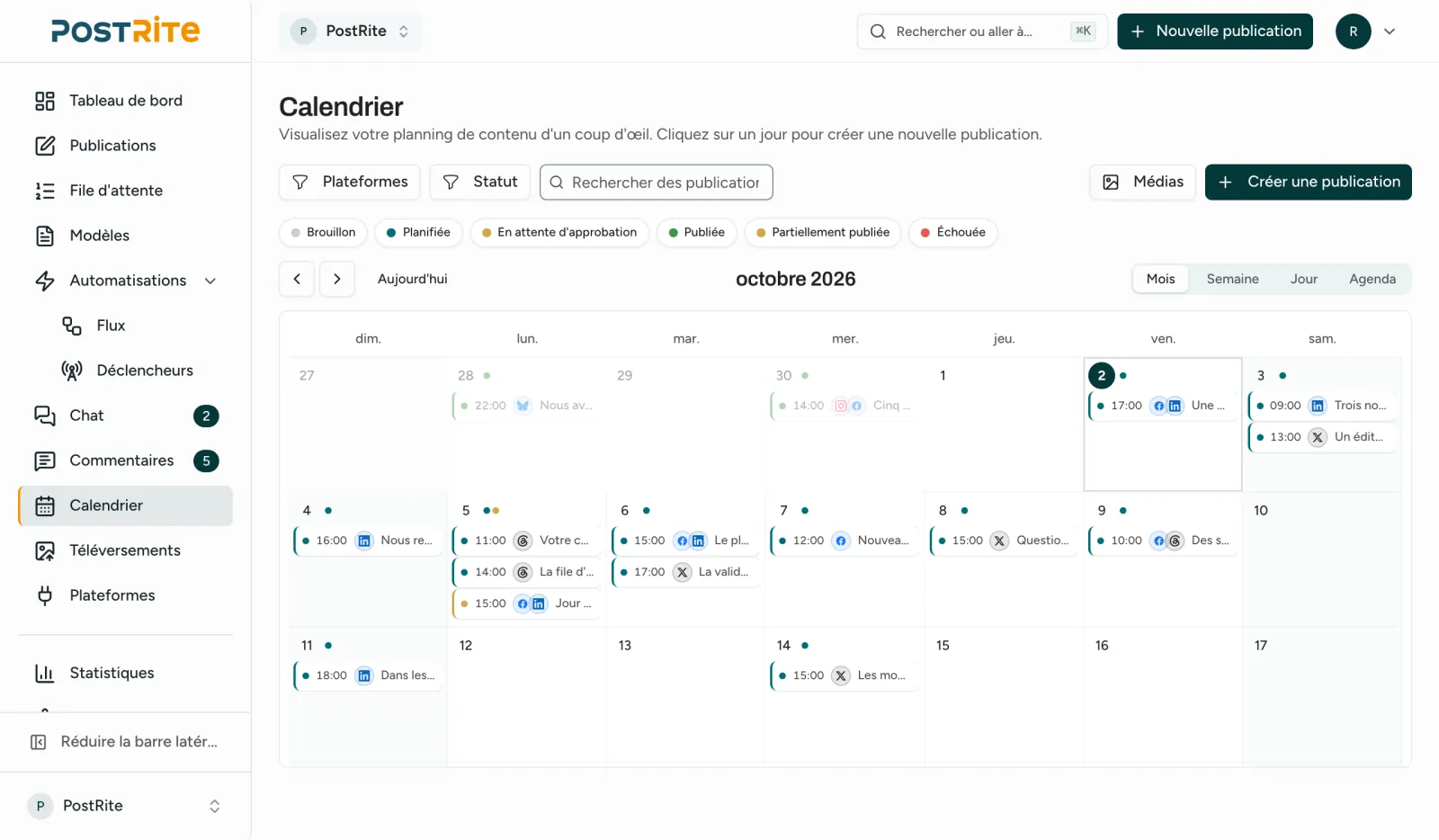The image size is (1439, 840).
Task: Toggle the Échouée status filter chip
Action: pyautogui.click(x=953, y=232)
